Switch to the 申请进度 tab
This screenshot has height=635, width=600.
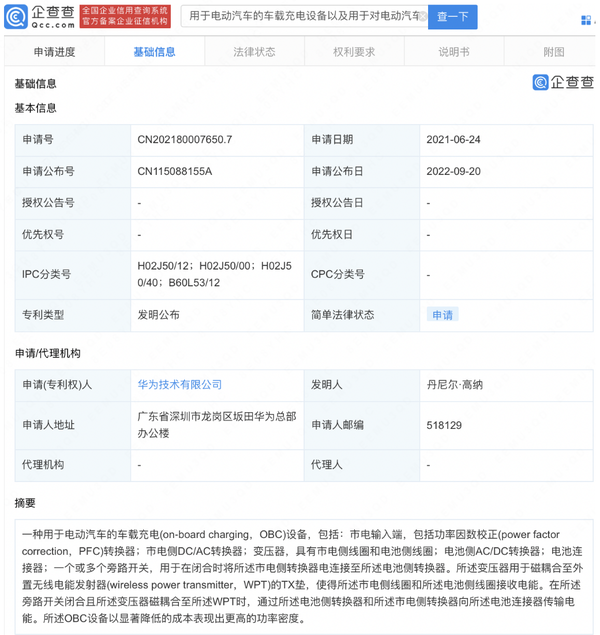54,52
